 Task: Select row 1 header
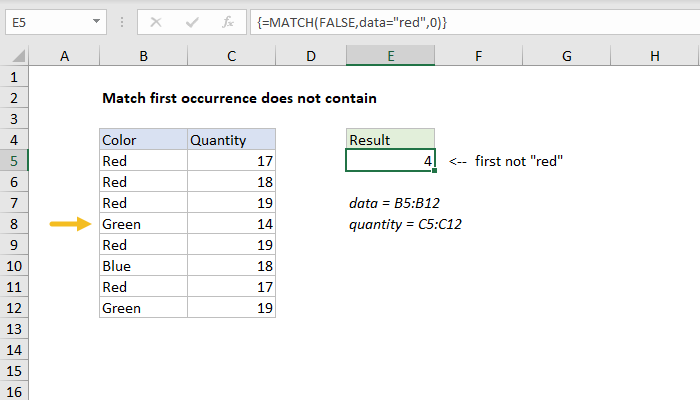click(15, 78)
